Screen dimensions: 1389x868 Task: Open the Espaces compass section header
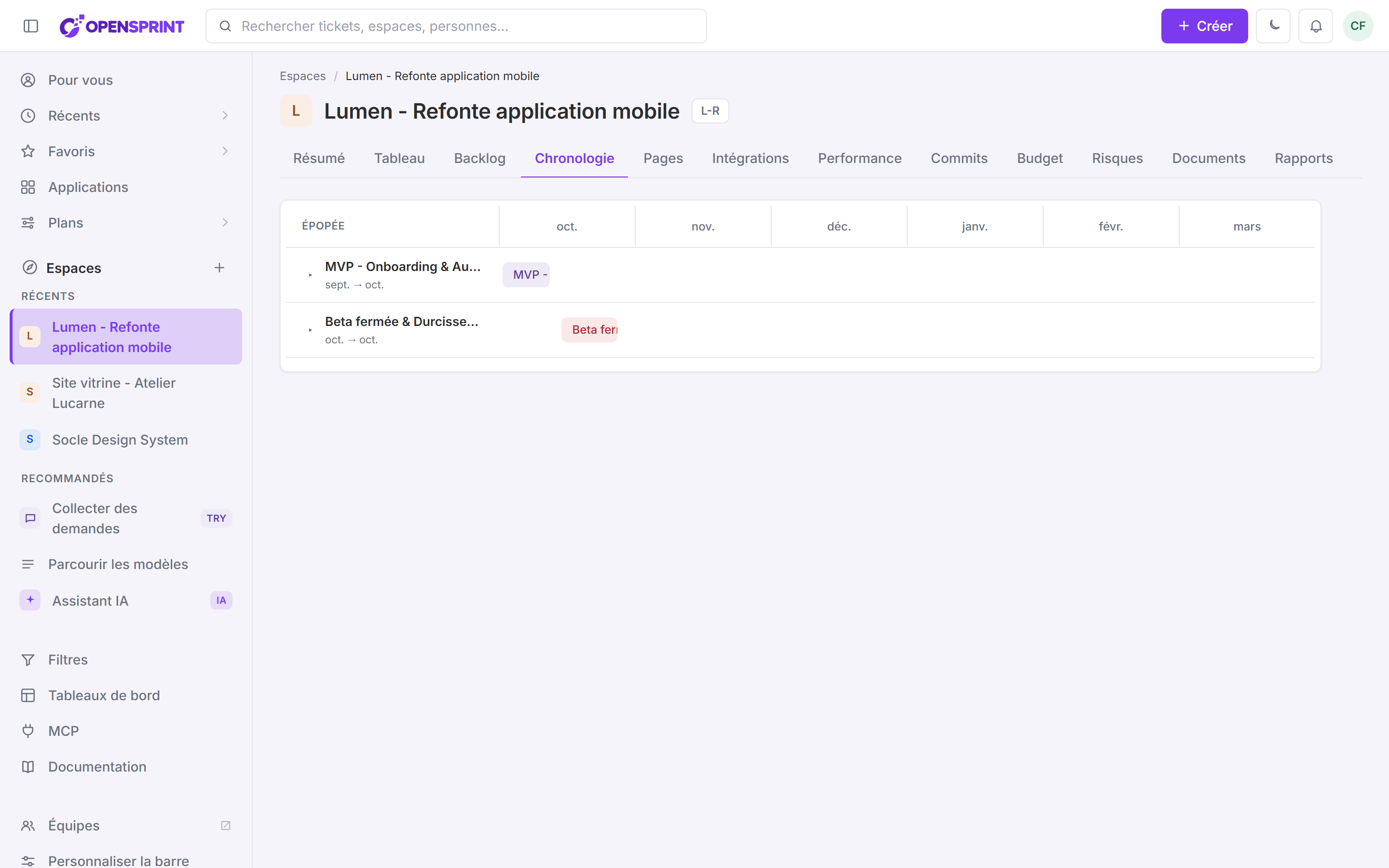tap(61, 268)
